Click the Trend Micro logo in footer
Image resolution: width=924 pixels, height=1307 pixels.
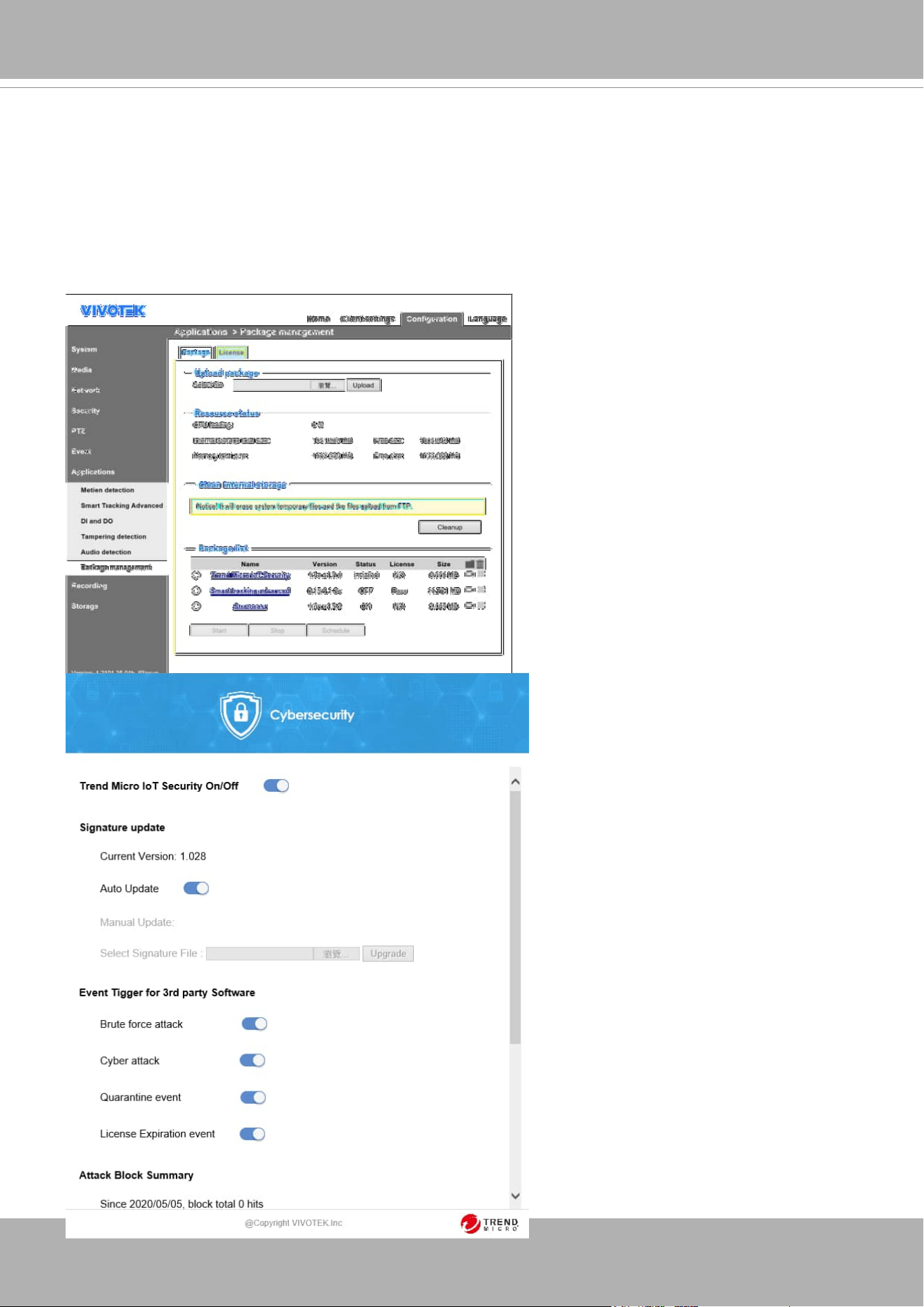[490, 1224]
